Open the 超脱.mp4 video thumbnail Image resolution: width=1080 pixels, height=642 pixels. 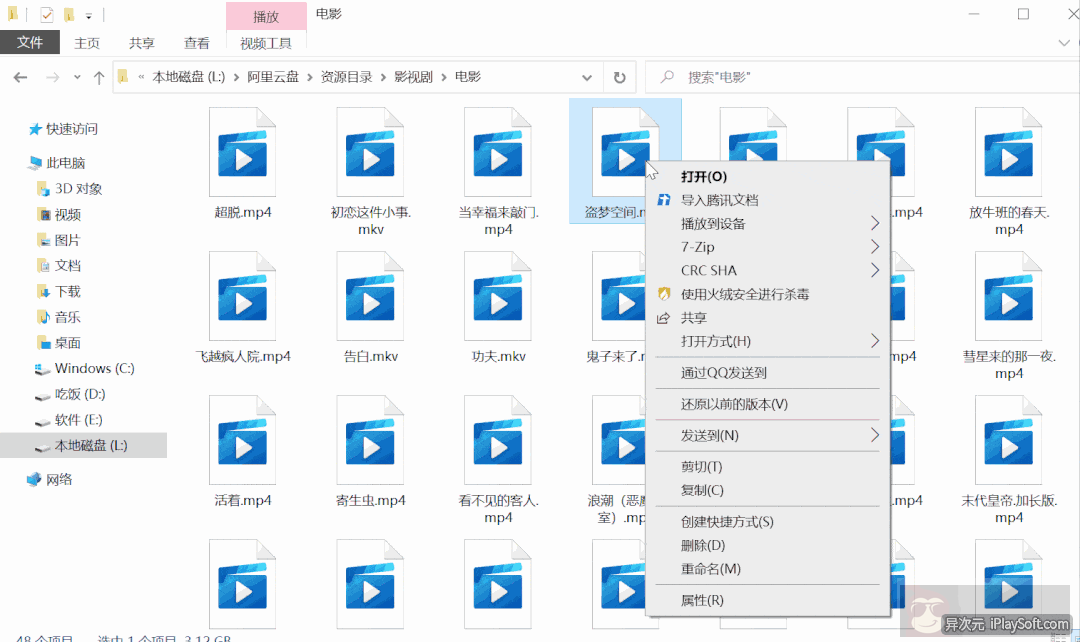[x=241, y=152]
